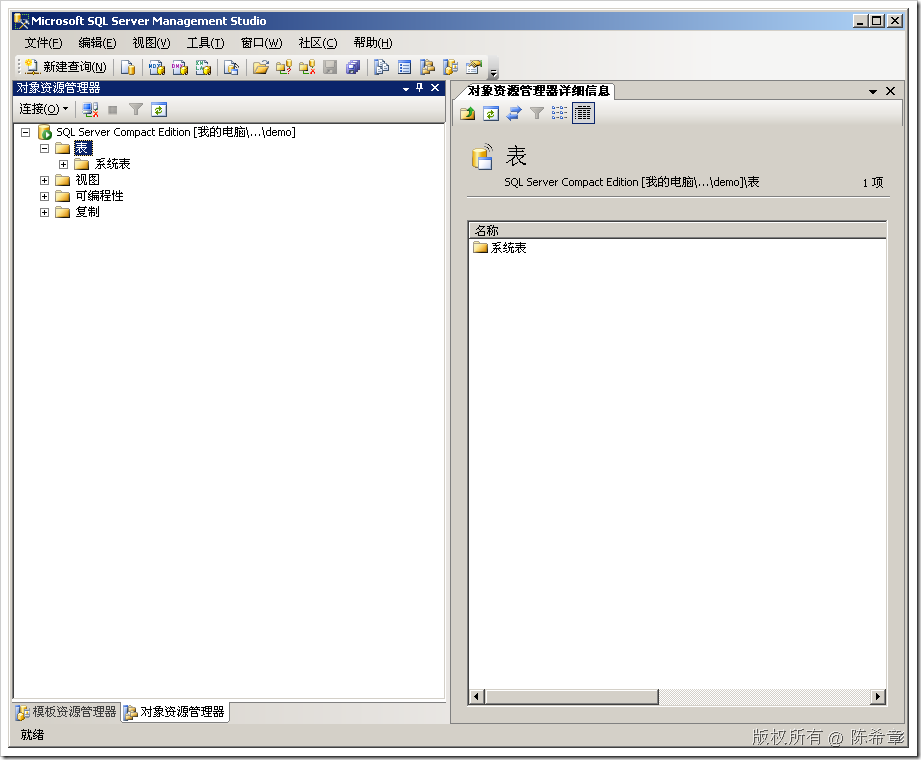Screen dimensions: 921x760
Task: Click the database icon with red X
Action: (x=307, y=68)
